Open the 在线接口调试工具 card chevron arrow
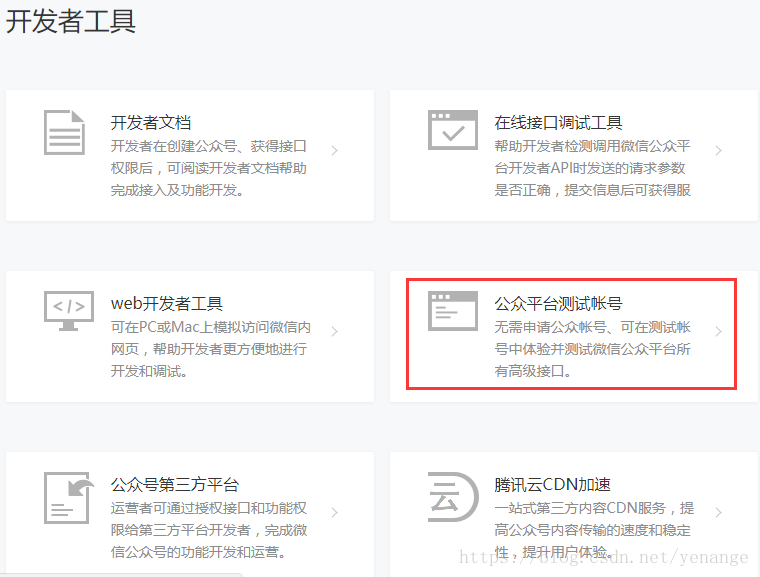This screenshot has width=760, height=577. click(718, 150)
